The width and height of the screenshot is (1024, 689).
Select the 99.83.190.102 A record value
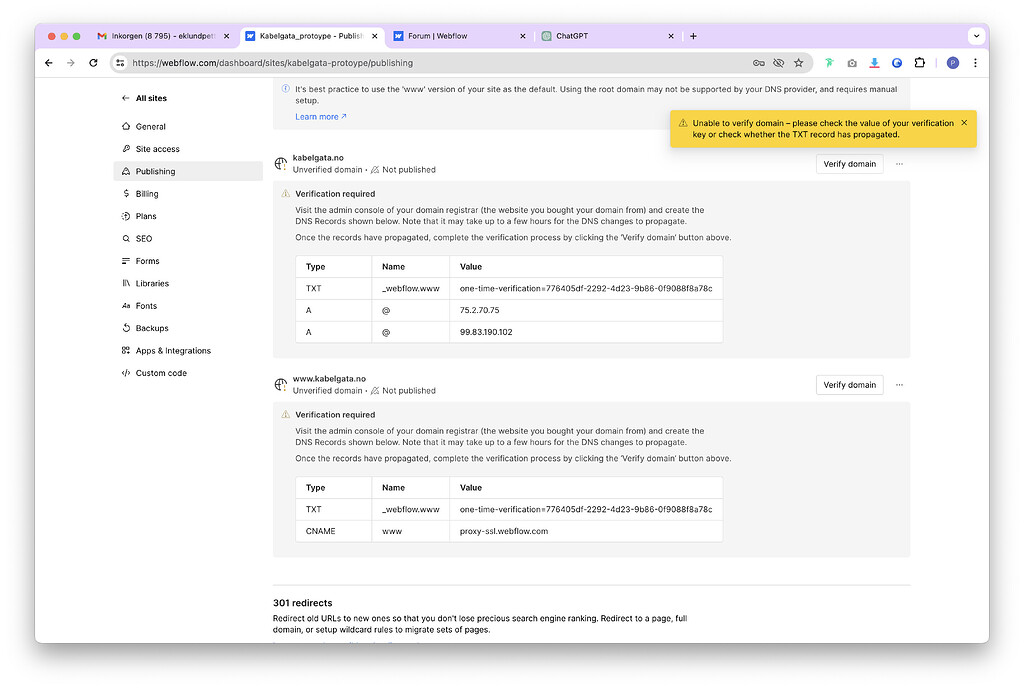486,332
